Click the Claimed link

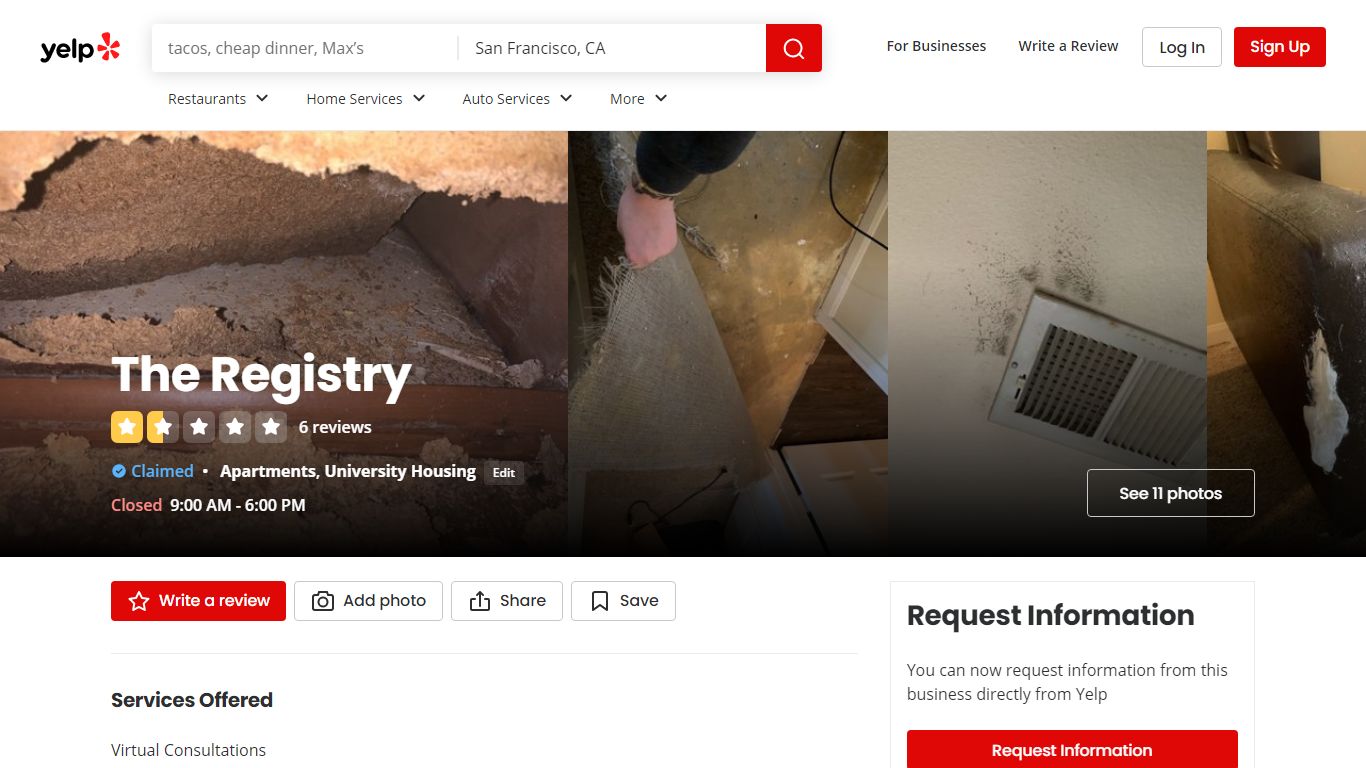[162, 471]
